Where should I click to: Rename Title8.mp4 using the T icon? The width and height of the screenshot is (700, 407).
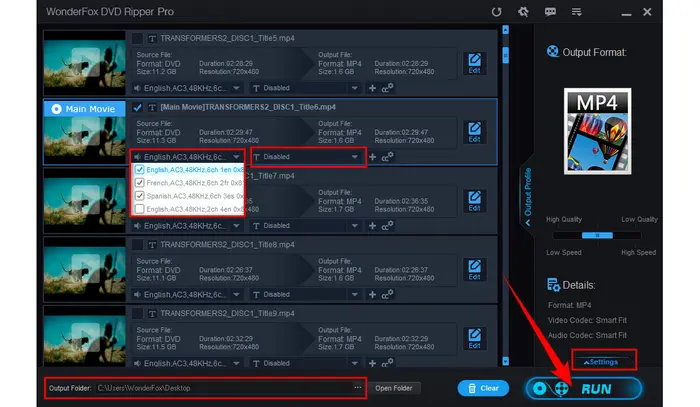click(x=152, y=245)
